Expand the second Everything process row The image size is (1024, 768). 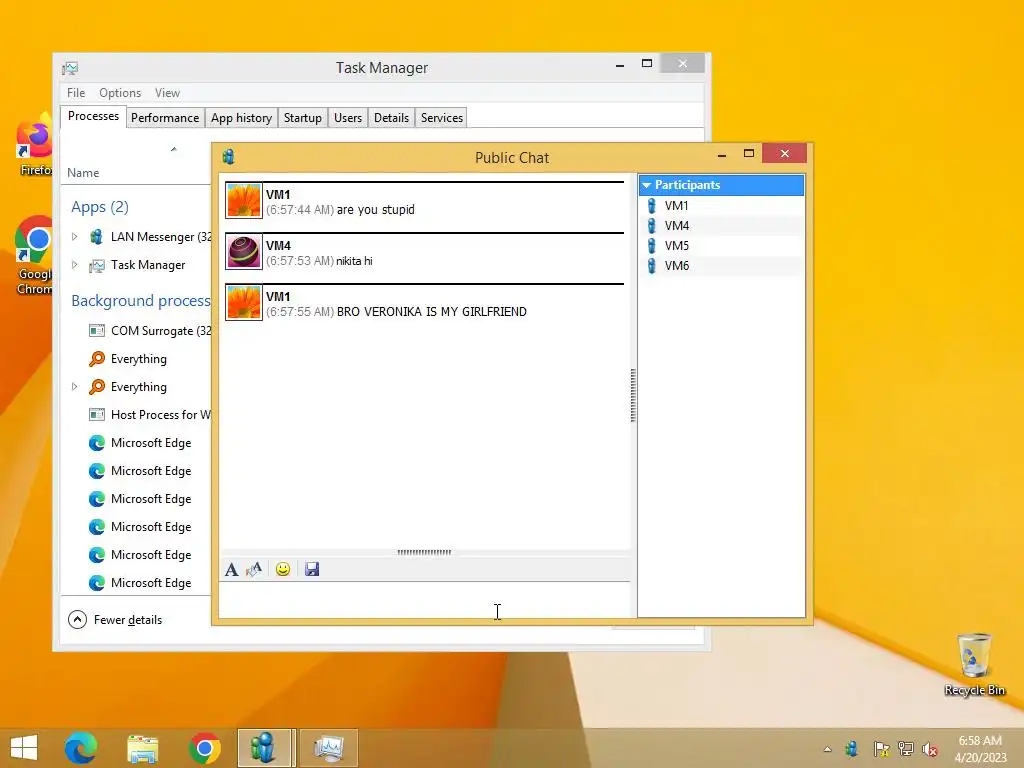point(74,387)
